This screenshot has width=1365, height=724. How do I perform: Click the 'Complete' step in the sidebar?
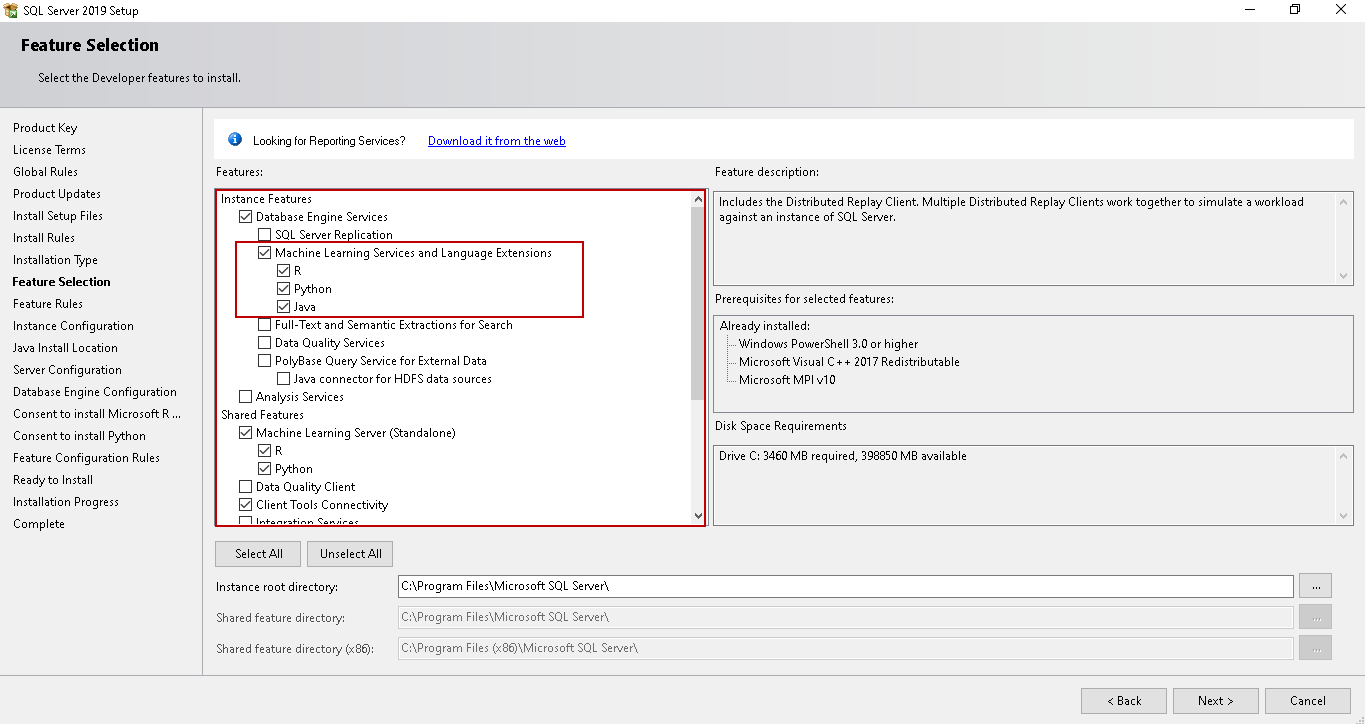[x=39, y=524]
